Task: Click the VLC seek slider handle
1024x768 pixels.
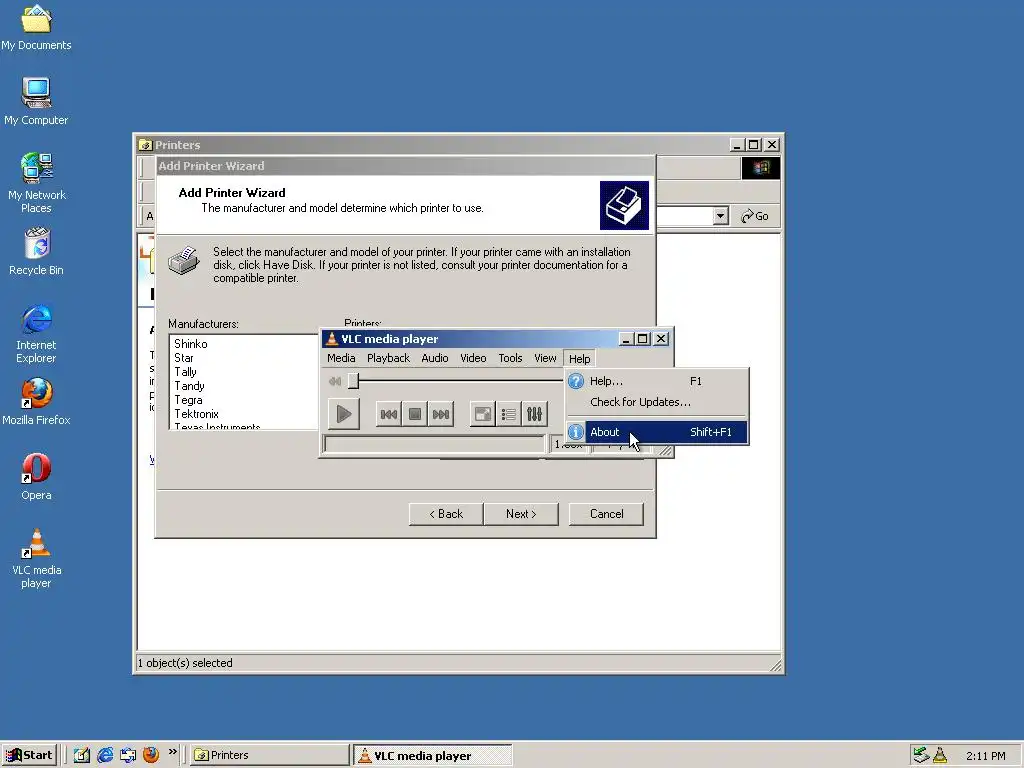Action: (x=353, y=380)
